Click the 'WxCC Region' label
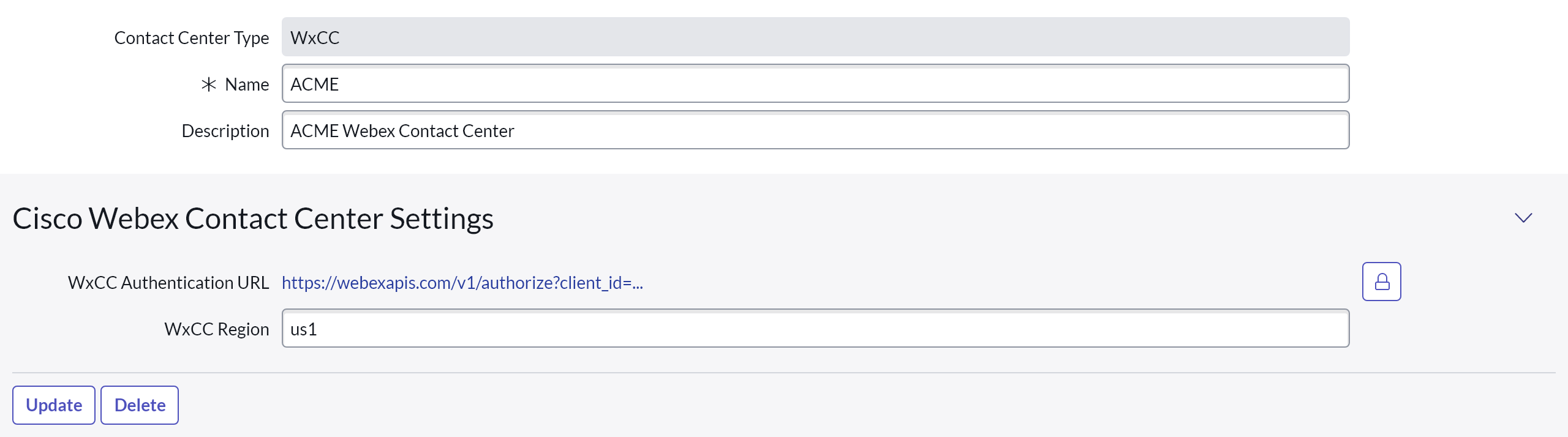The image size is (1568, 437). [x=216, y=329]
